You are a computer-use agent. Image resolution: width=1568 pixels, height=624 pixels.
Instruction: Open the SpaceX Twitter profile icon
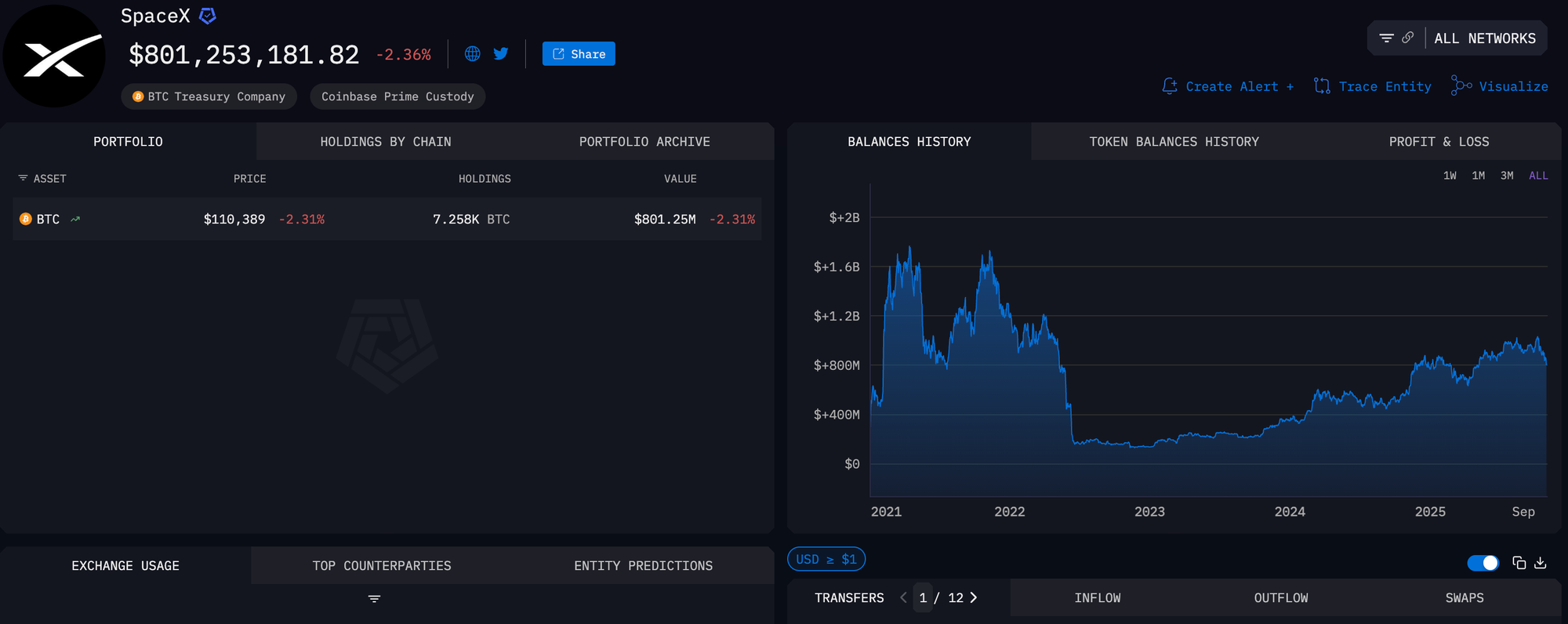point(501,53)
